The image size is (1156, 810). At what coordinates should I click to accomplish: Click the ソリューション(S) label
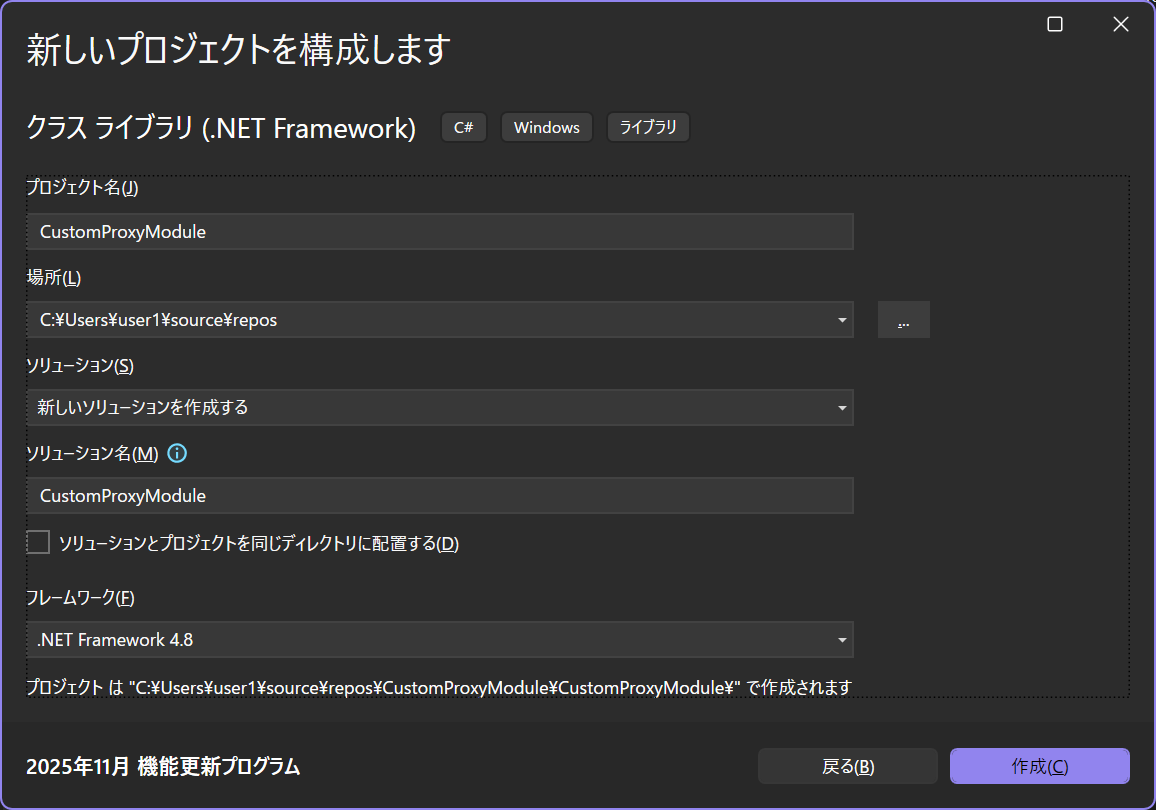tap(80, 366)
